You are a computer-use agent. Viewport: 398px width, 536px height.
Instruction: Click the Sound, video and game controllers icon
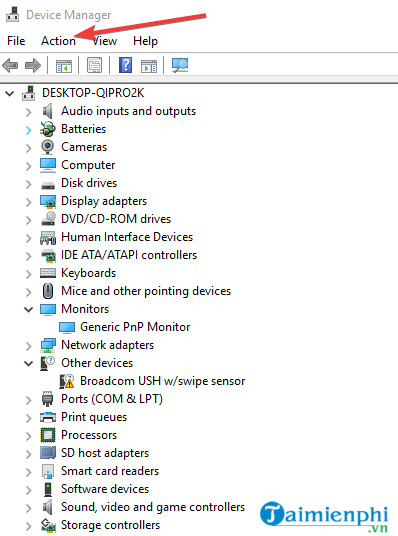point(48,507)
